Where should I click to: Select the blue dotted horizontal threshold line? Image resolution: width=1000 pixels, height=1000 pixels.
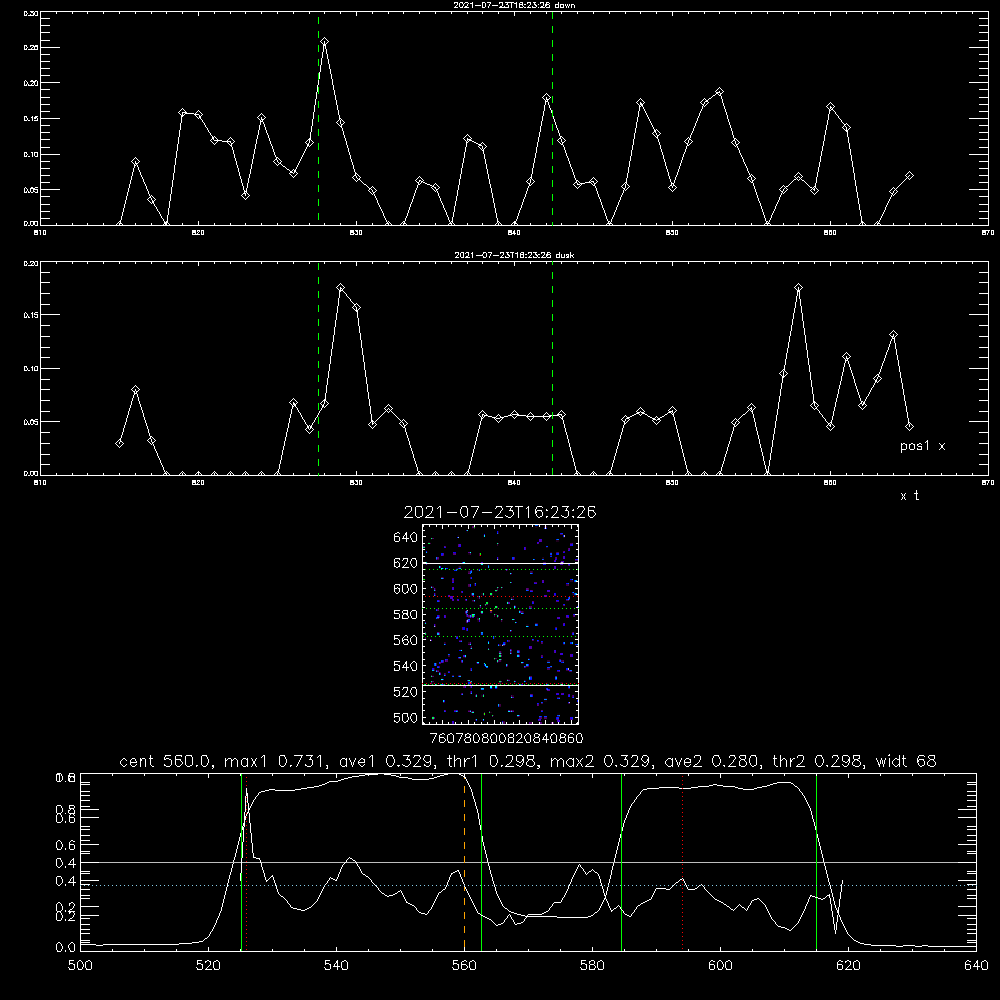(528, 885)
